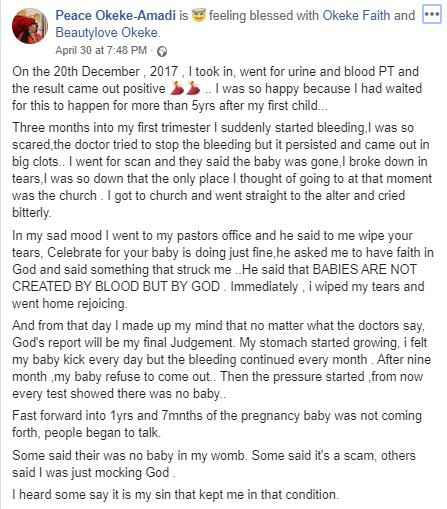Open the April 30 at 7:48 PM timestamp

101,50
